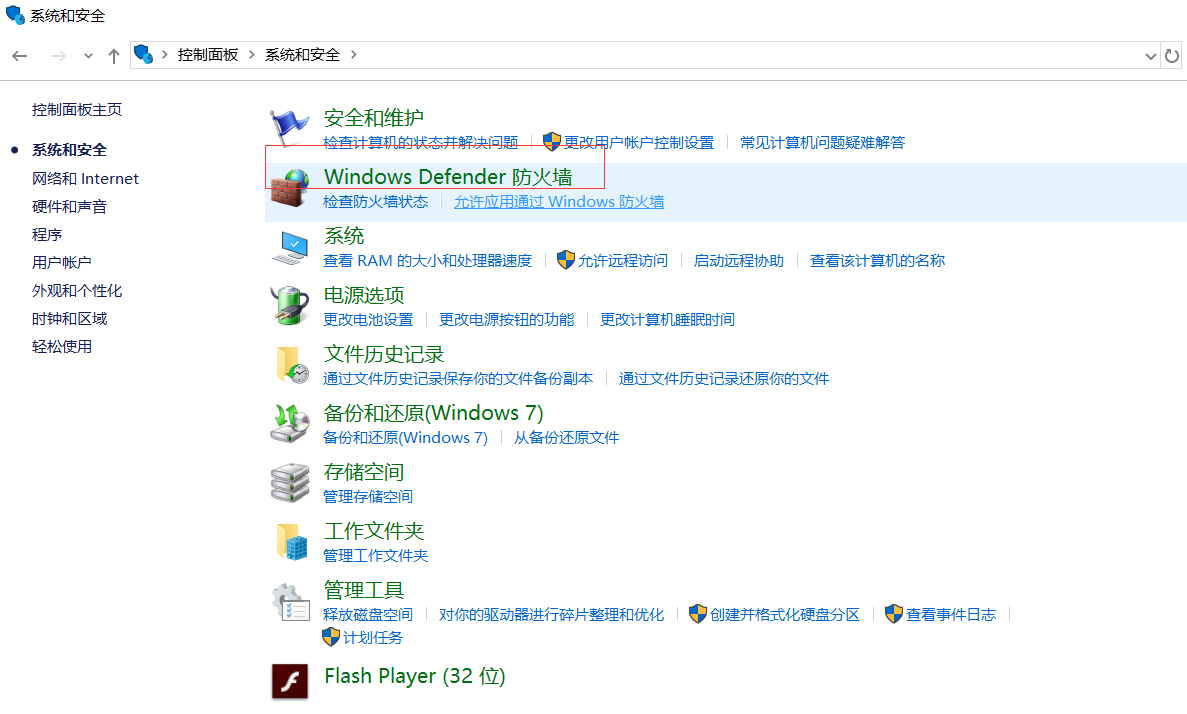Open 系统 heading link
The height and width of the screenshot is (714, 1187).
pyautogui.click(x=344, y=235)
